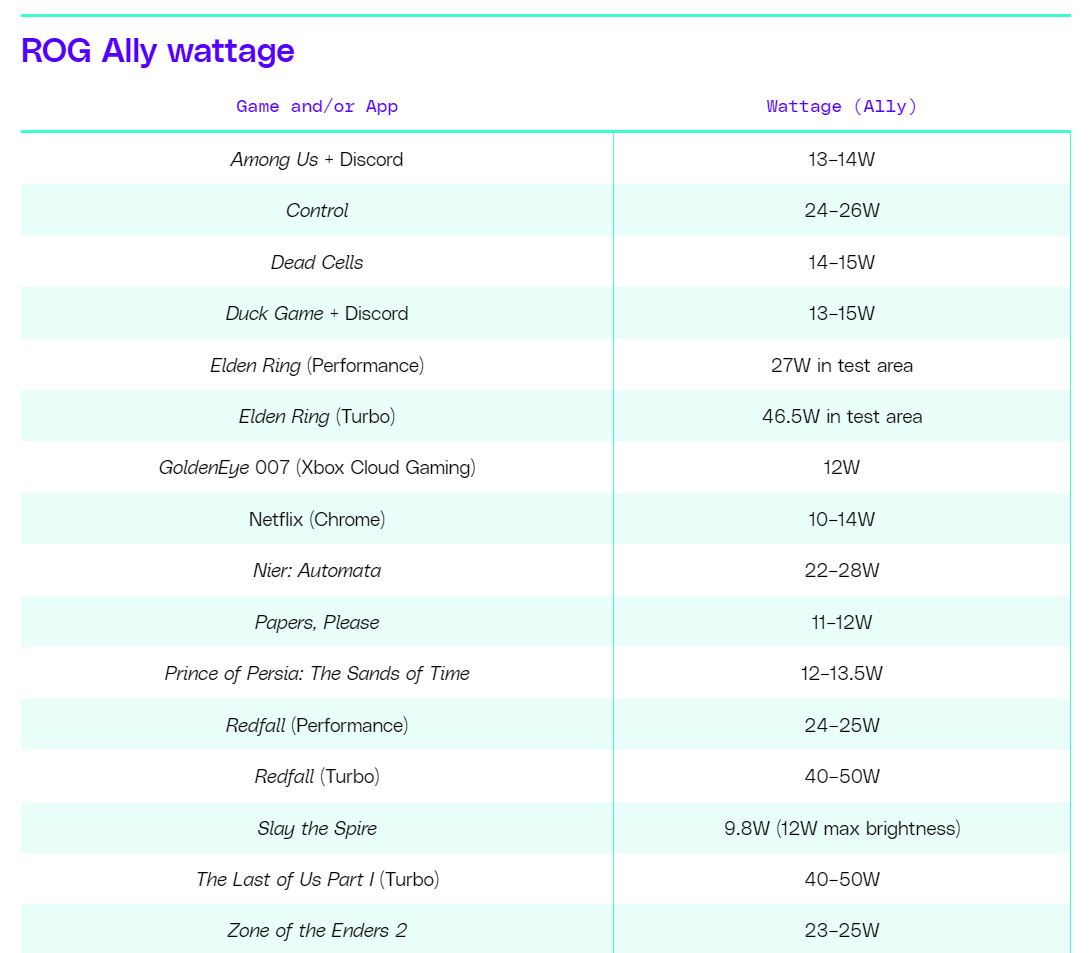Screen dimensions: 1089x953
Task: Click the 'Nier: Automata' cell
Action: 317,571
